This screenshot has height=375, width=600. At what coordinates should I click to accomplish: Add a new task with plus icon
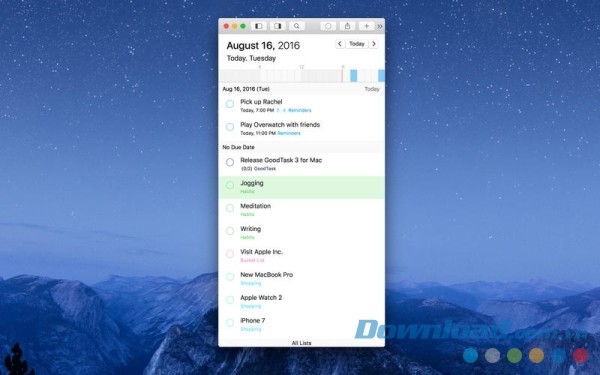[366, 26]
